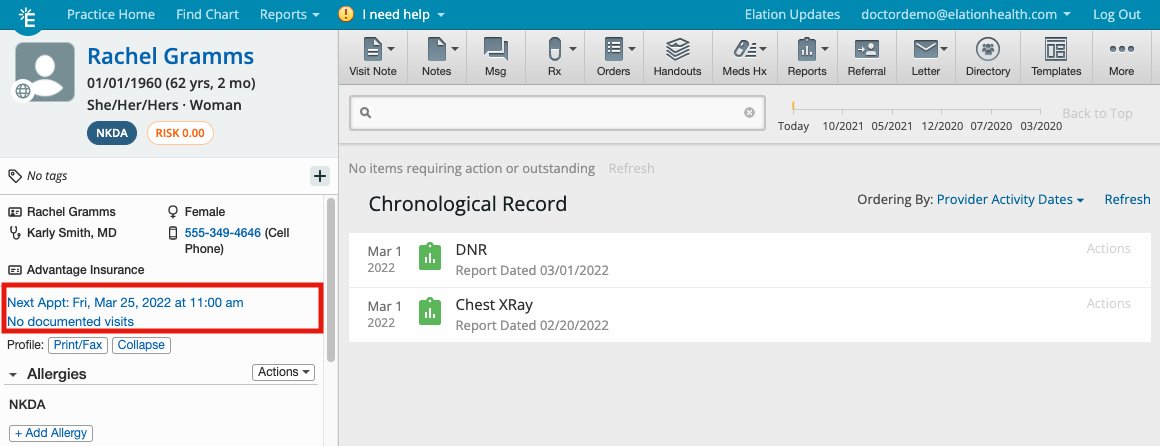Open a new Visit Note
The width and height of the screenshot is (1160, 446).
[372, 57]
